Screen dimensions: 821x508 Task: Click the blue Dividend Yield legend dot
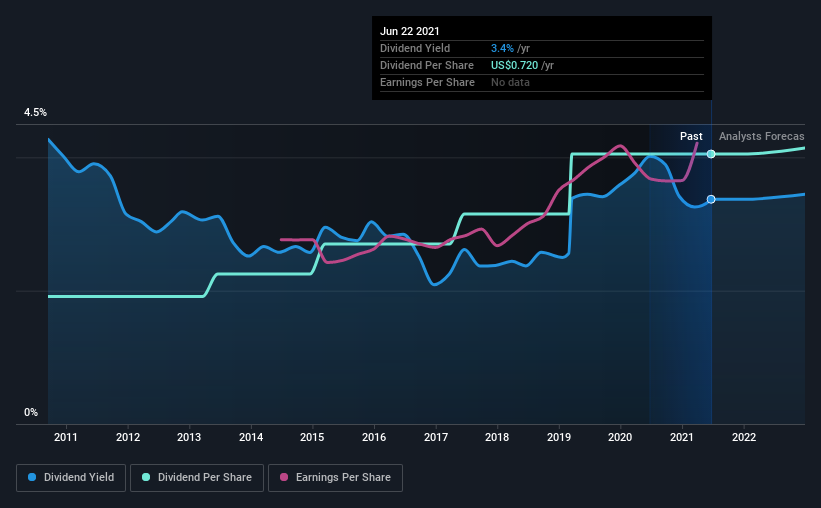click(x=33, y=478)
